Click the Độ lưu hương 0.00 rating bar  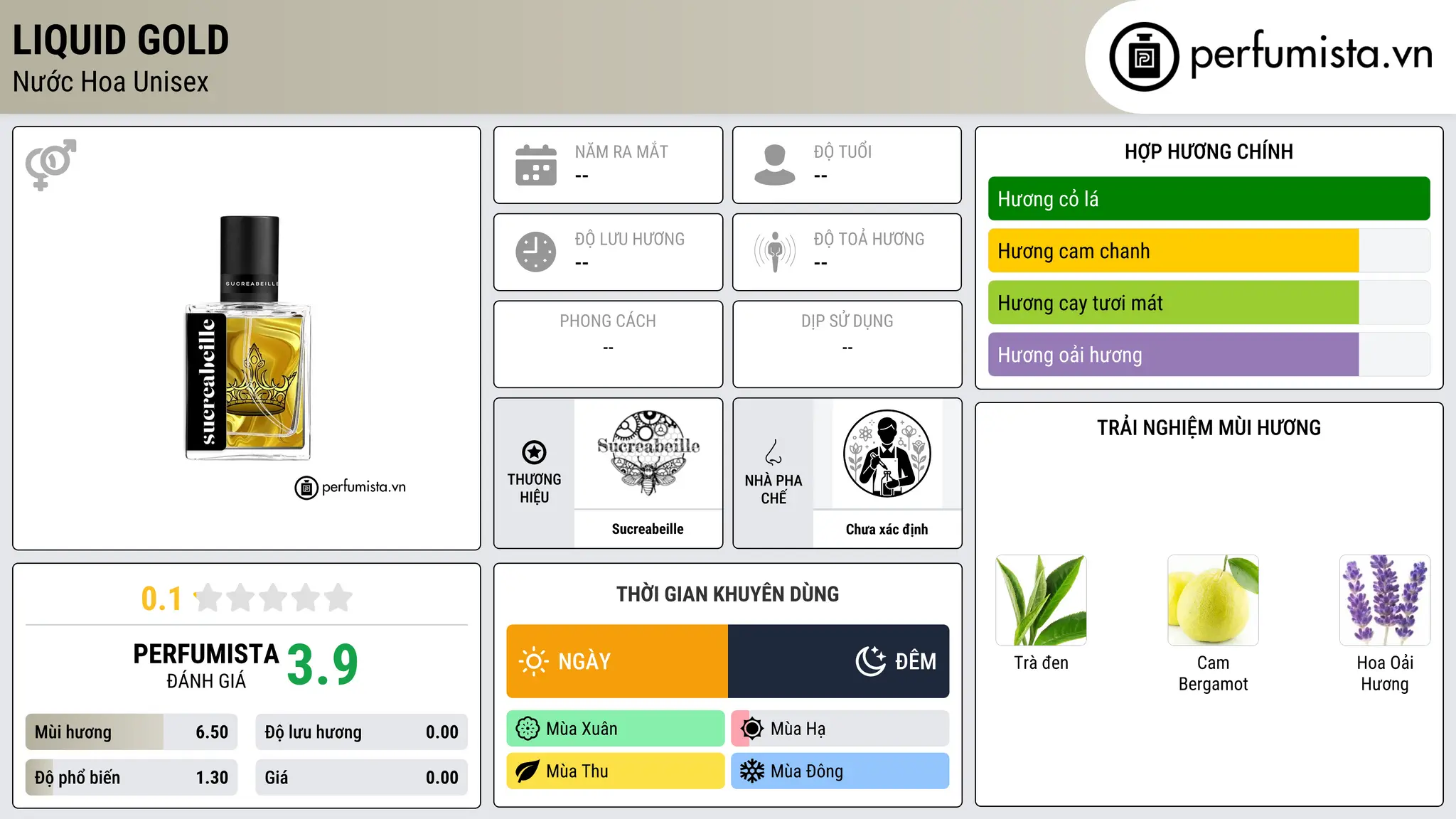(x=361, y=732)
